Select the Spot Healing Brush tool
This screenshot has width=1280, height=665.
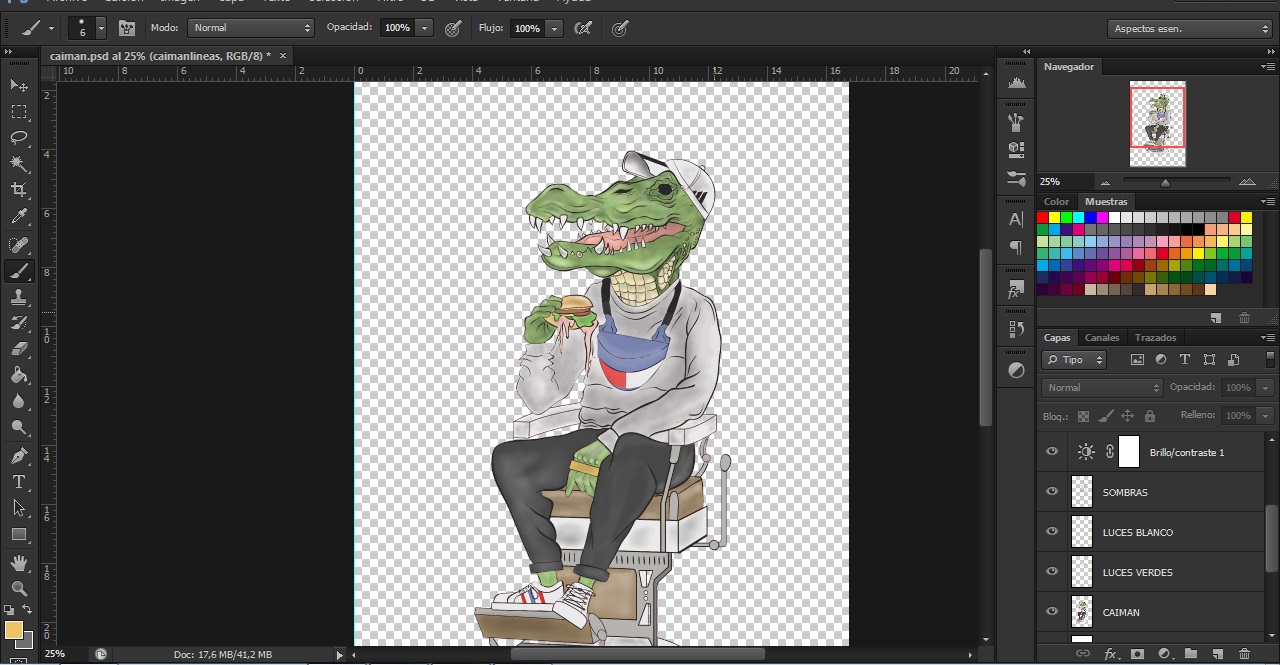point(18,245)
